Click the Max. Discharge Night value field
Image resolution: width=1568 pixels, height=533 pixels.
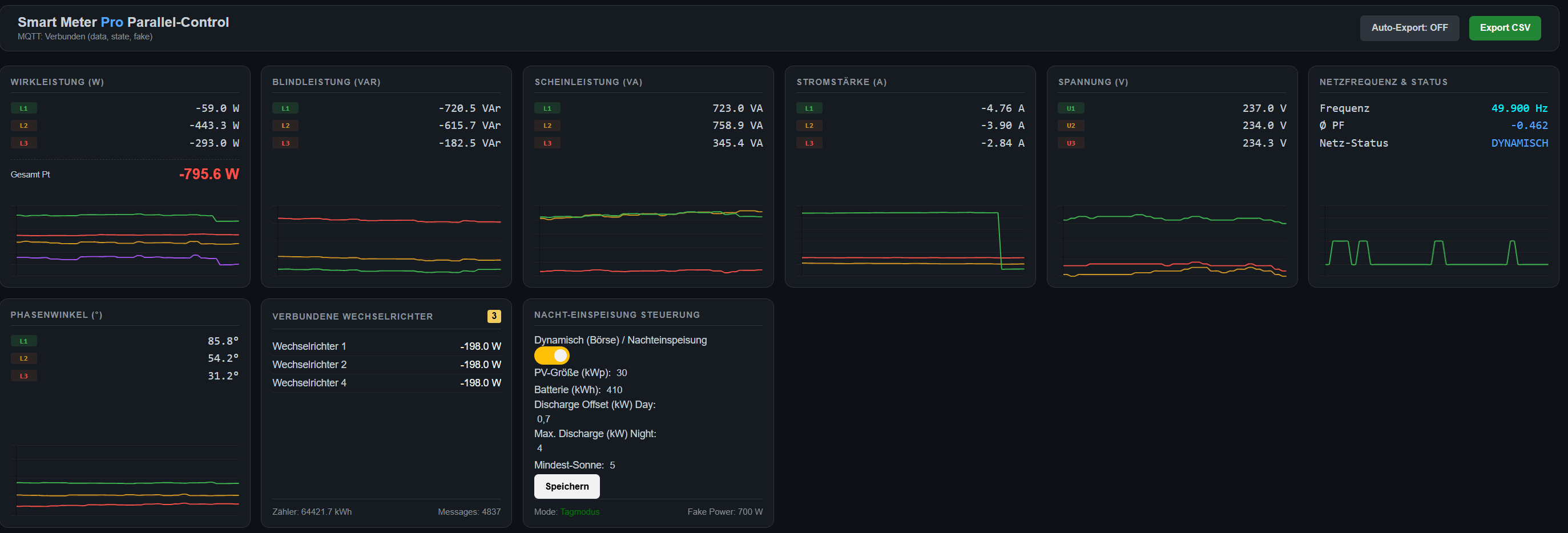click(540, 449)
